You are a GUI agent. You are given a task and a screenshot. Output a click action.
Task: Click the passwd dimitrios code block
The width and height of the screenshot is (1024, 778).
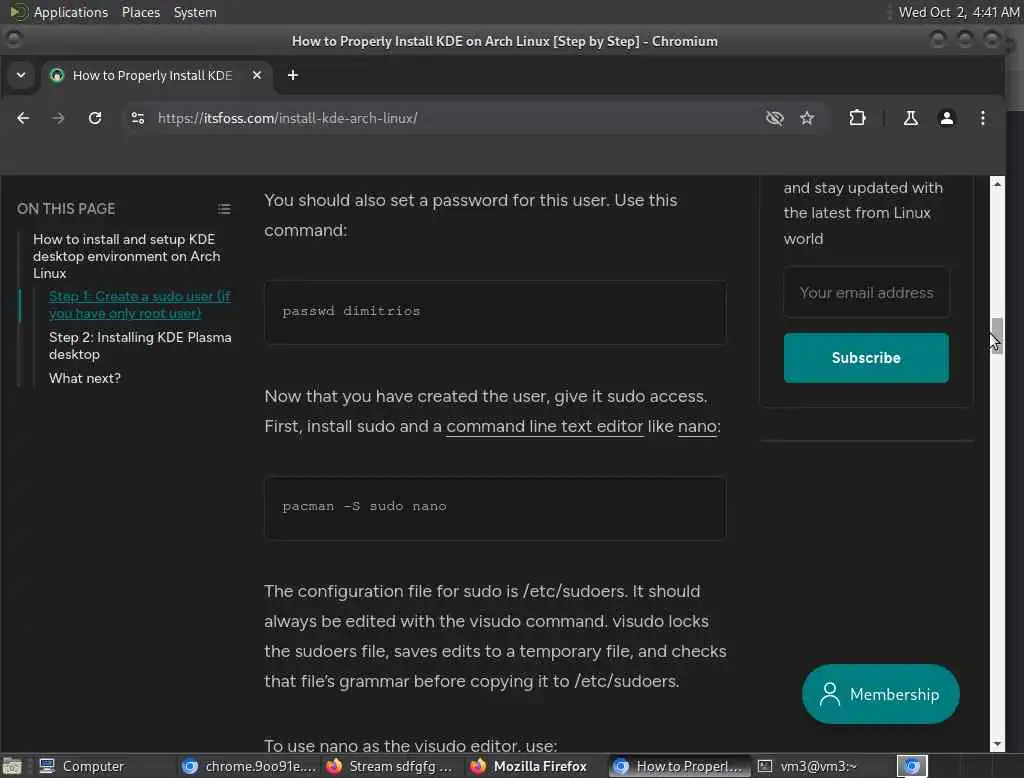(x=495, y=312)
